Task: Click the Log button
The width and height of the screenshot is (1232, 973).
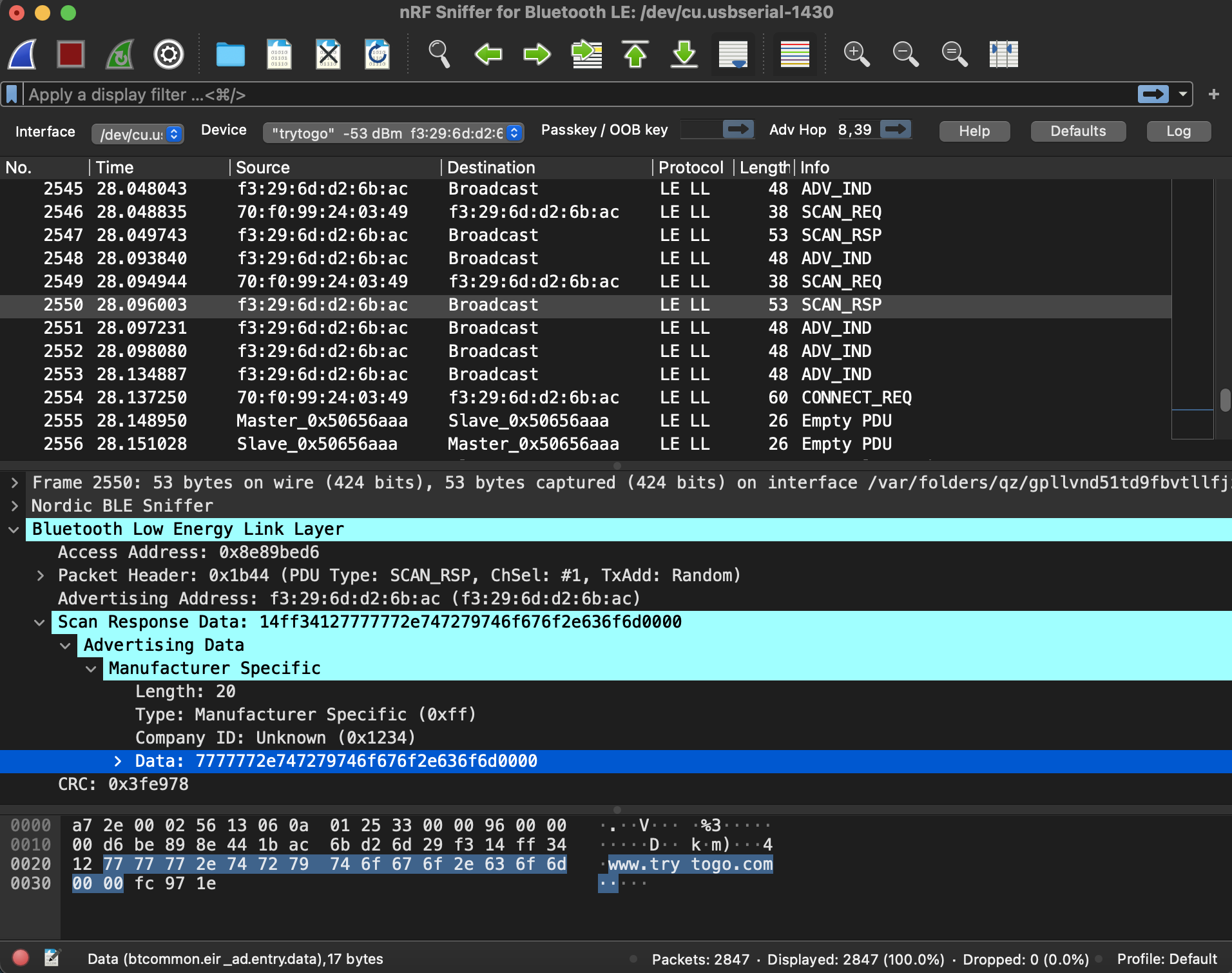Action: tap(1179, 131)
